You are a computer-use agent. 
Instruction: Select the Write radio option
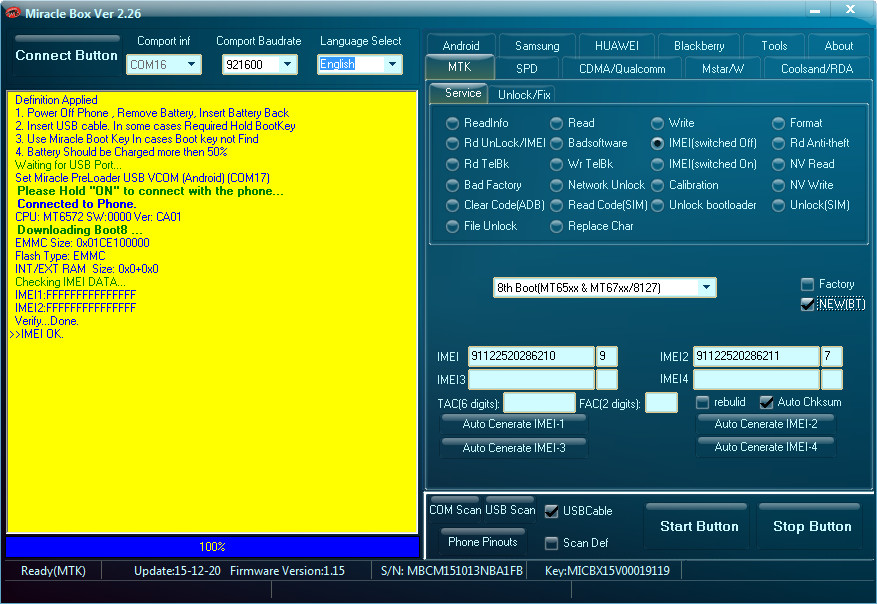pyautogui.click(x=673, y=123)
